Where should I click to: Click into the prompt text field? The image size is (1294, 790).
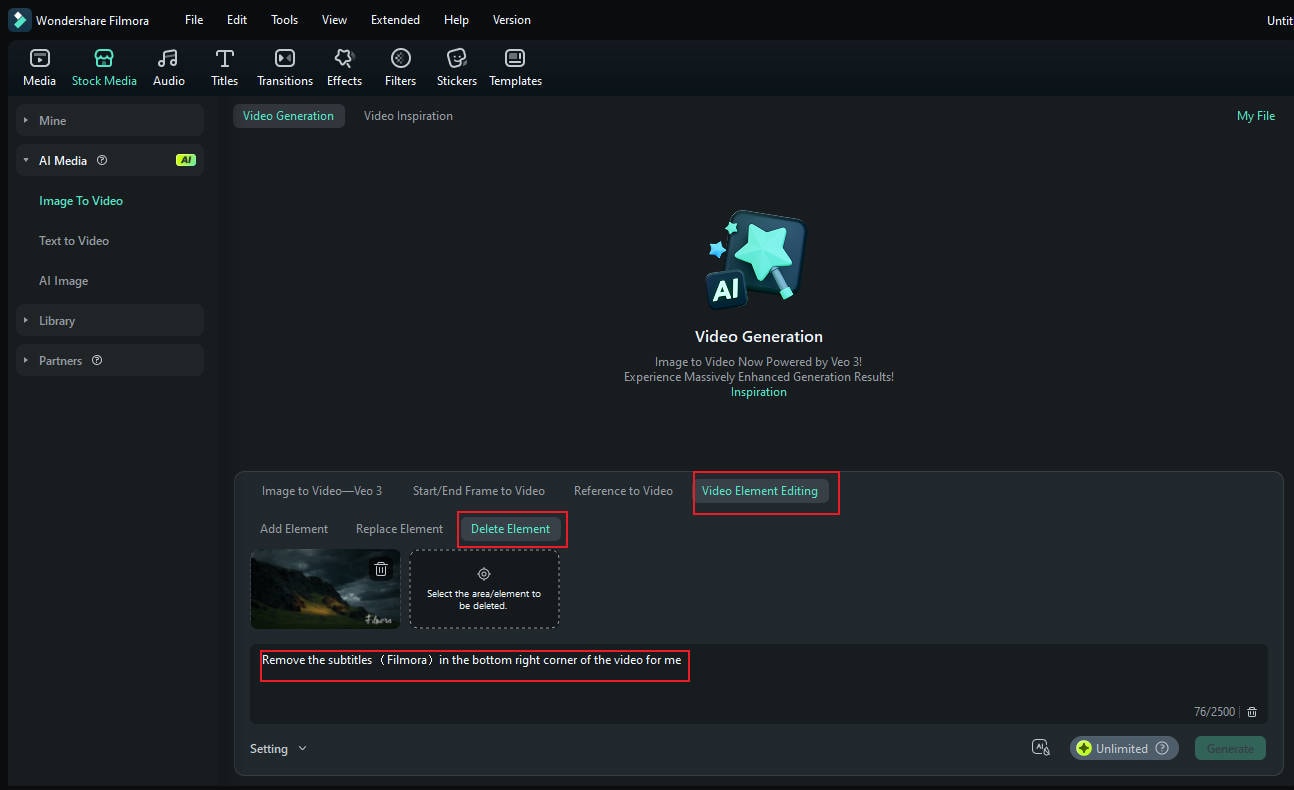[x=758, y=683]
